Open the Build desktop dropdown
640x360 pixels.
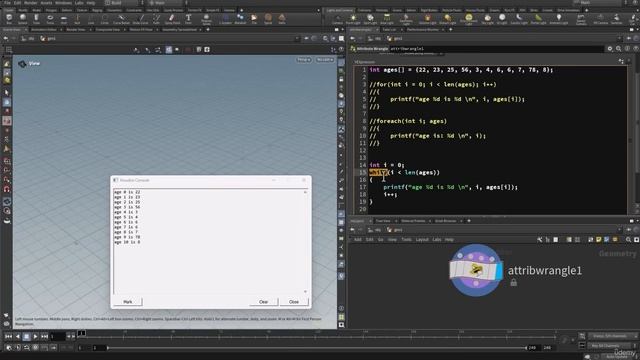(x=123, y=3)
